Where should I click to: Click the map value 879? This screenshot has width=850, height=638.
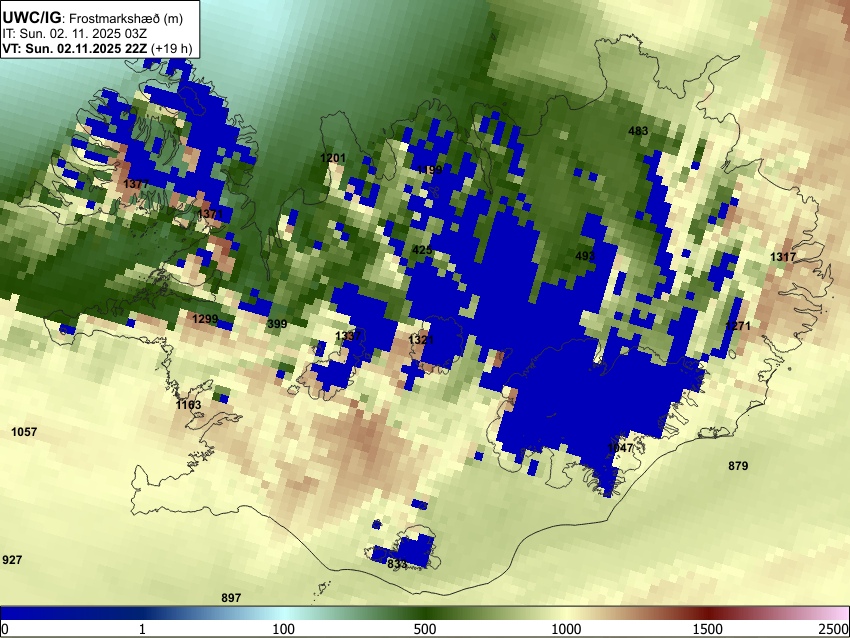click(738, 466)
